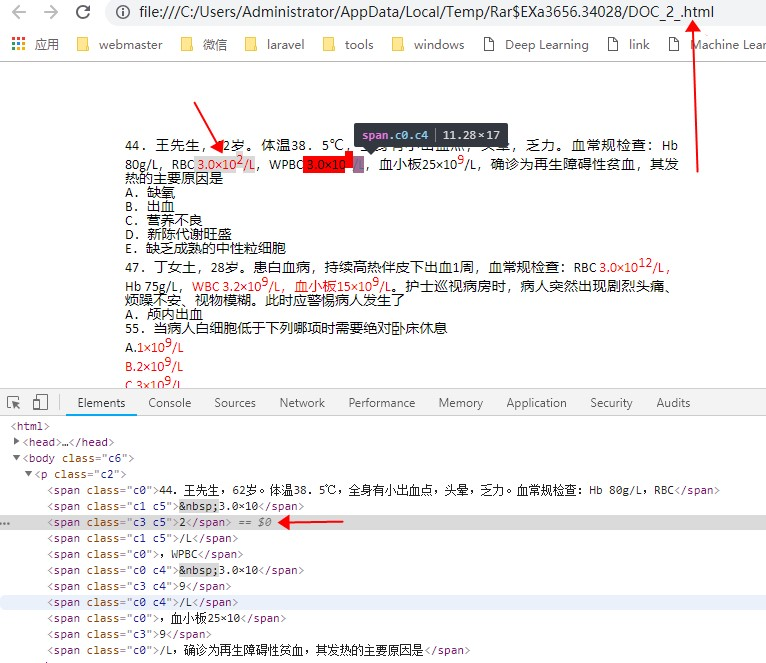Switch to the Security tab

[x=611, y=403]
